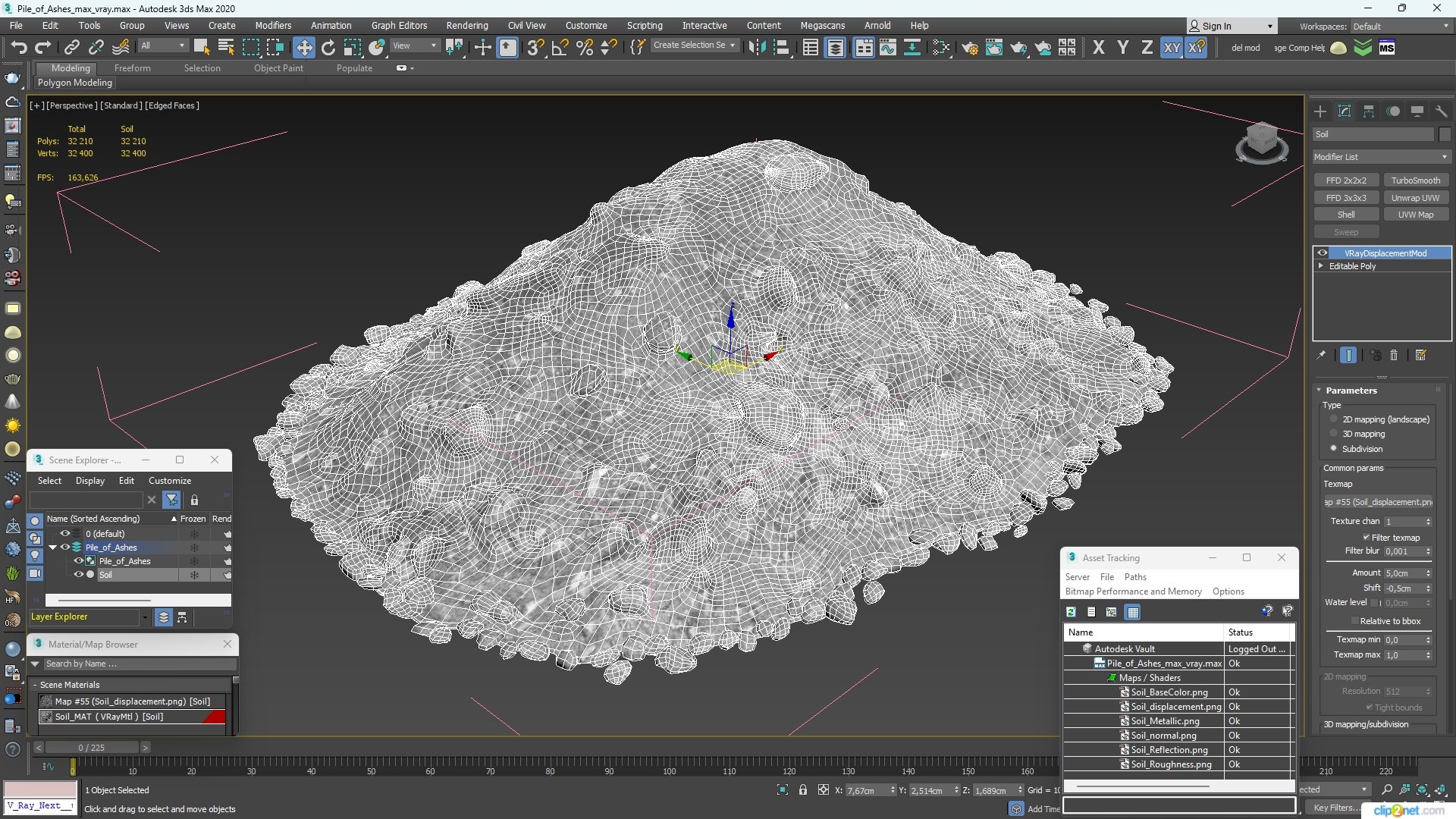
Task: Choose the Select Object tool
Action: (x=202, y=48)
